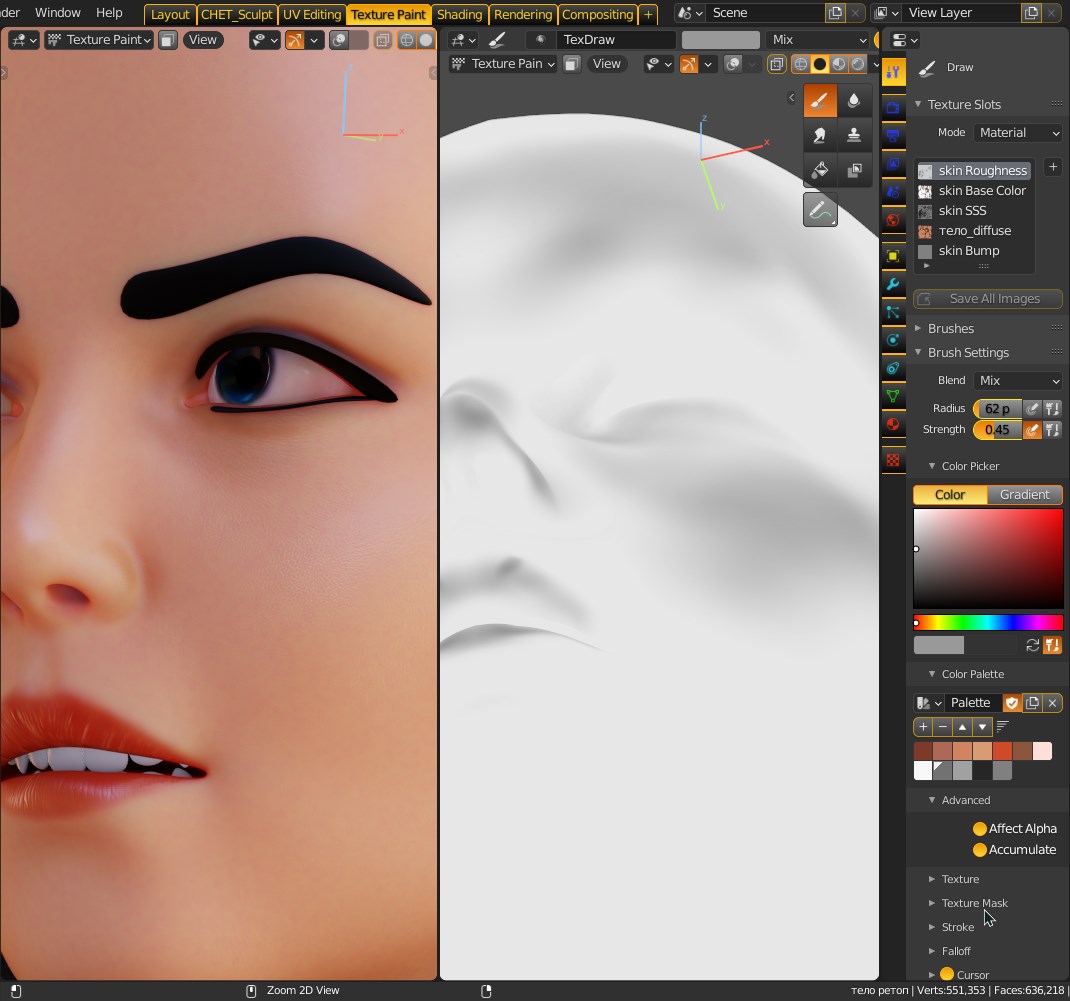Toggle fake user shield for Palette

click(x=1012, y=703)
